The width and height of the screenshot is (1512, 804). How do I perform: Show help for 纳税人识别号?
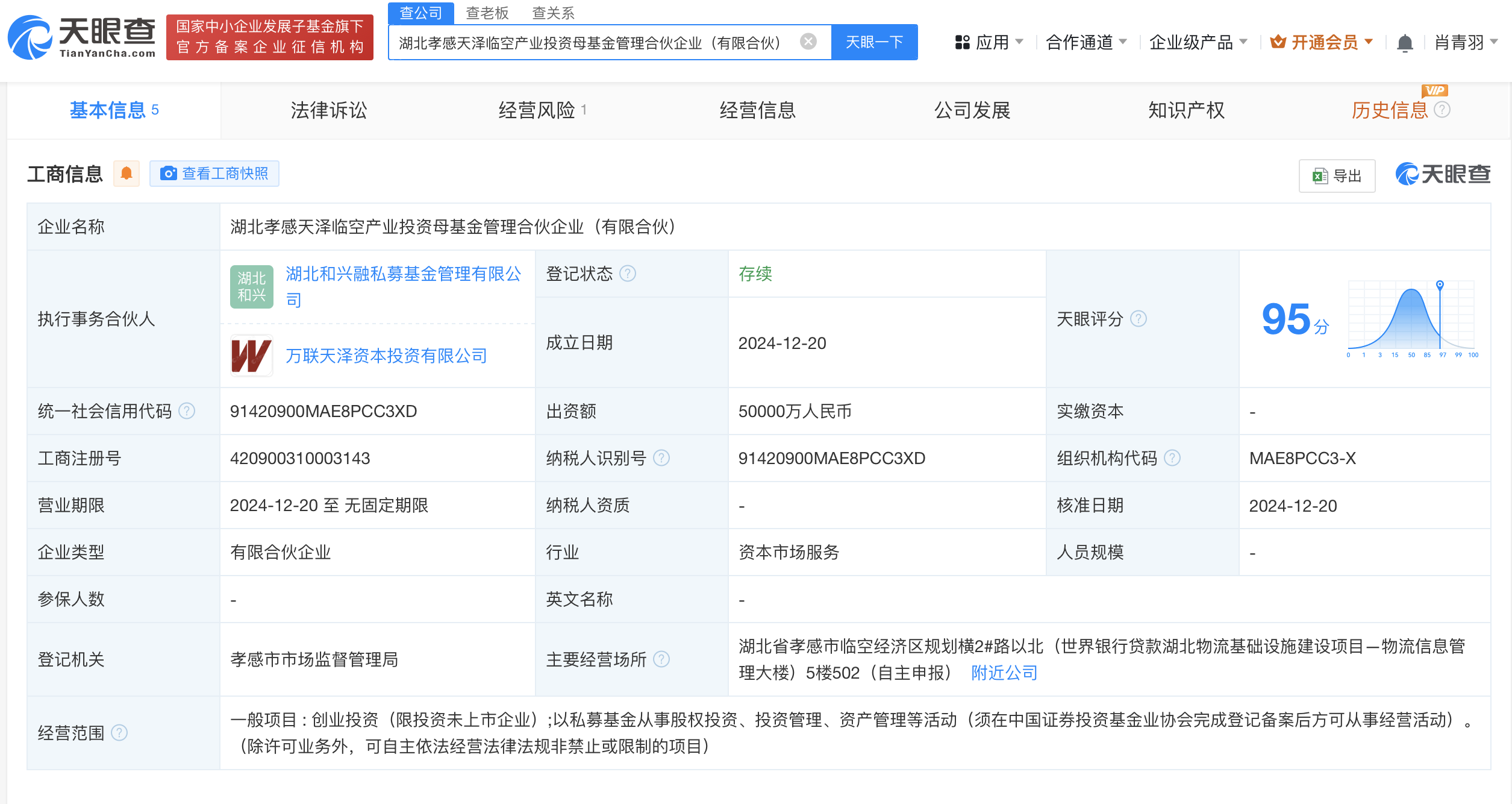pos(661,458)
